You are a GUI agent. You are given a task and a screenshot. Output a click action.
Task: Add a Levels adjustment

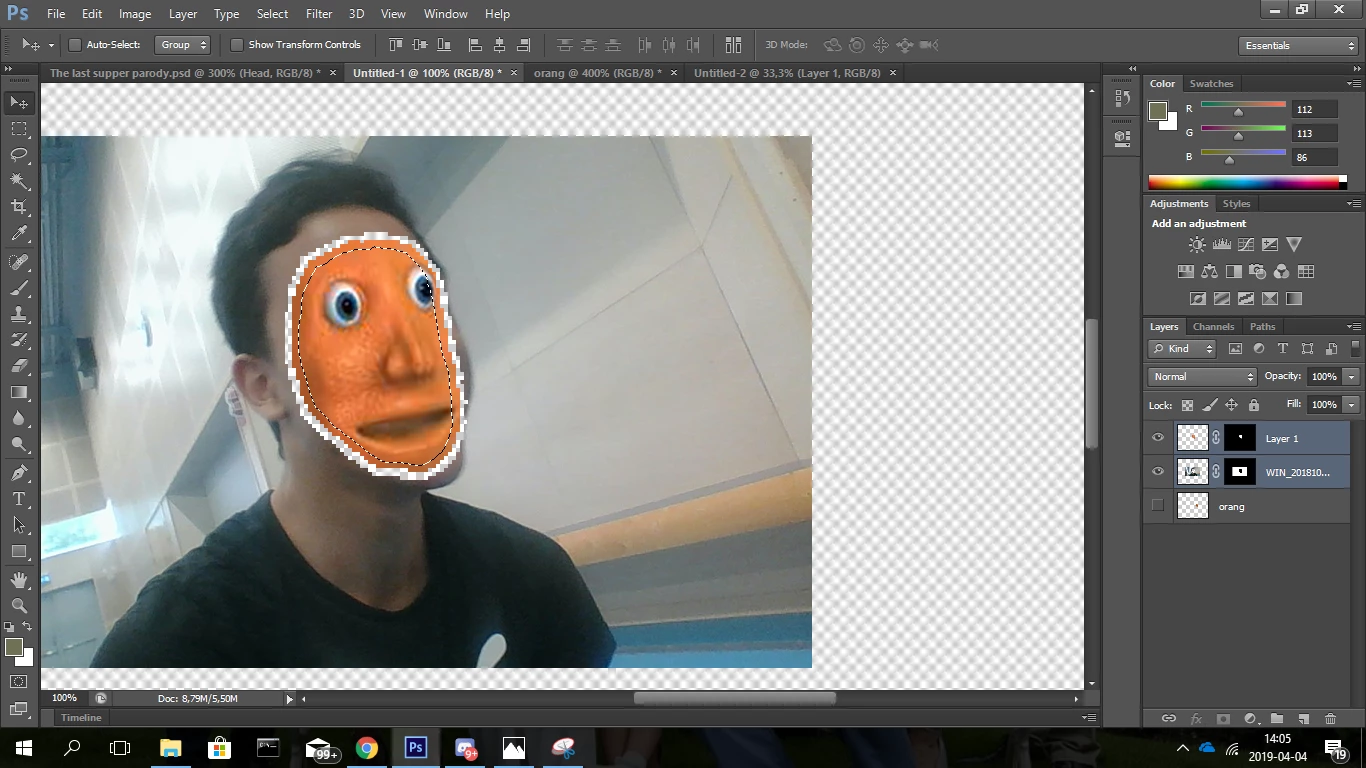[x=1221, y=244]
